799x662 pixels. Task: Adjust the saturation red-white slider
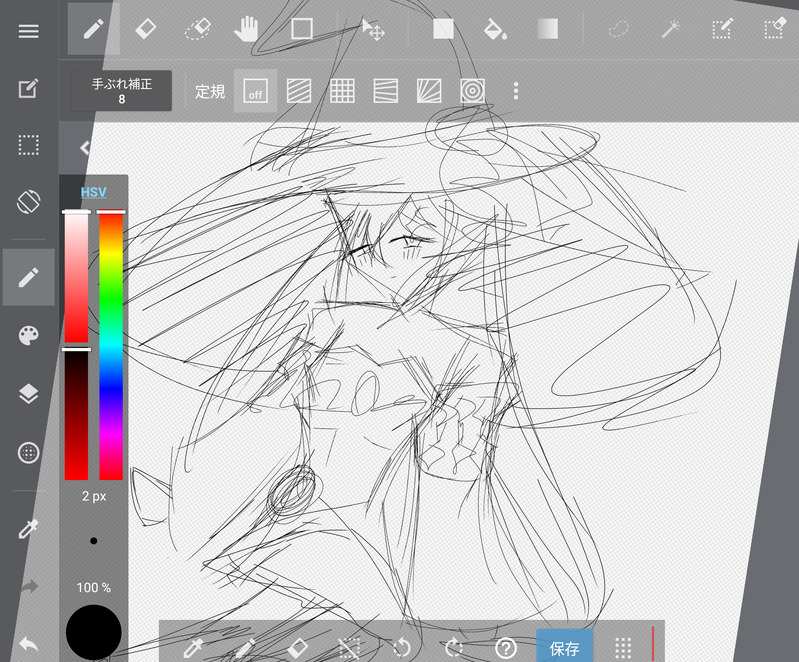[76, 277]
